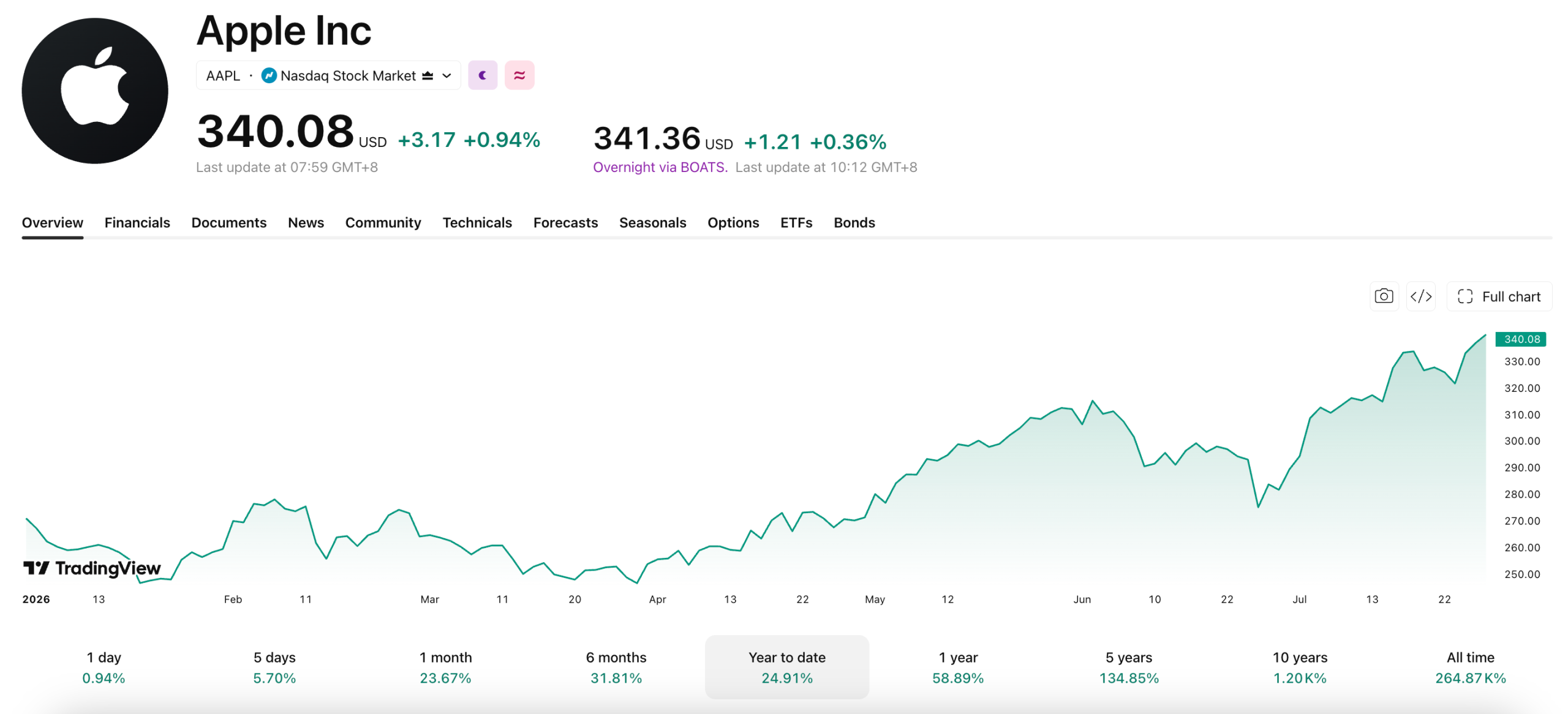The height and width of the screenshot is (714, 1568).
Task: Click the 250.00 price axis label
Action: pyautogui.click(x=1522, y=574)
